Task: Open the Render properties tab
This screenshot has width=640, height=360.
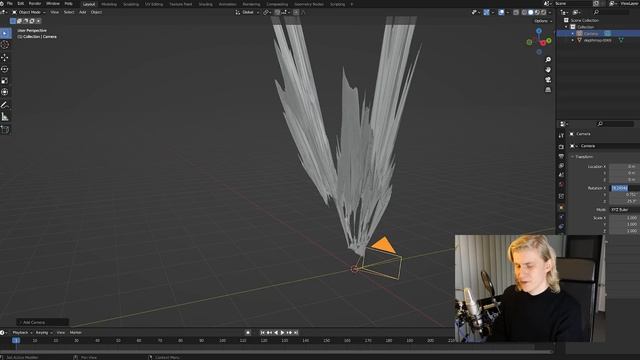Action: (561, 146)
